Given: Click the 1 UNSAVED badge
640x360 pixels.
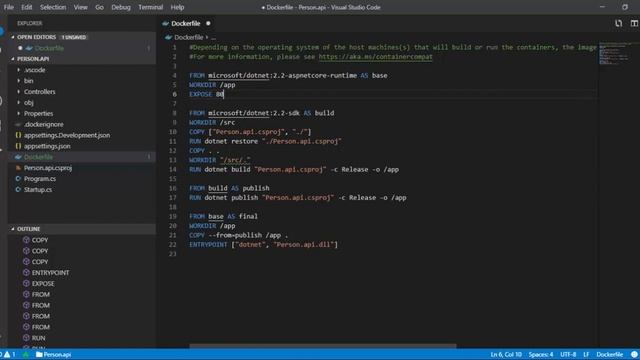Looking at the screenshot, I should pos(74,37).
